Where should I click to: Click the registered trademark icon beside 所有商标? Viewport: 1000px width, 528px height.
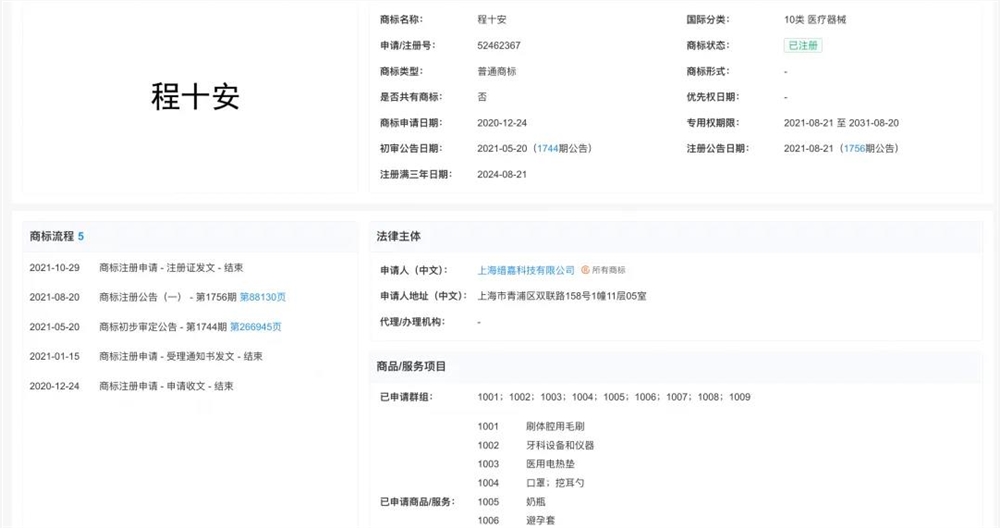tap(585, 270)
